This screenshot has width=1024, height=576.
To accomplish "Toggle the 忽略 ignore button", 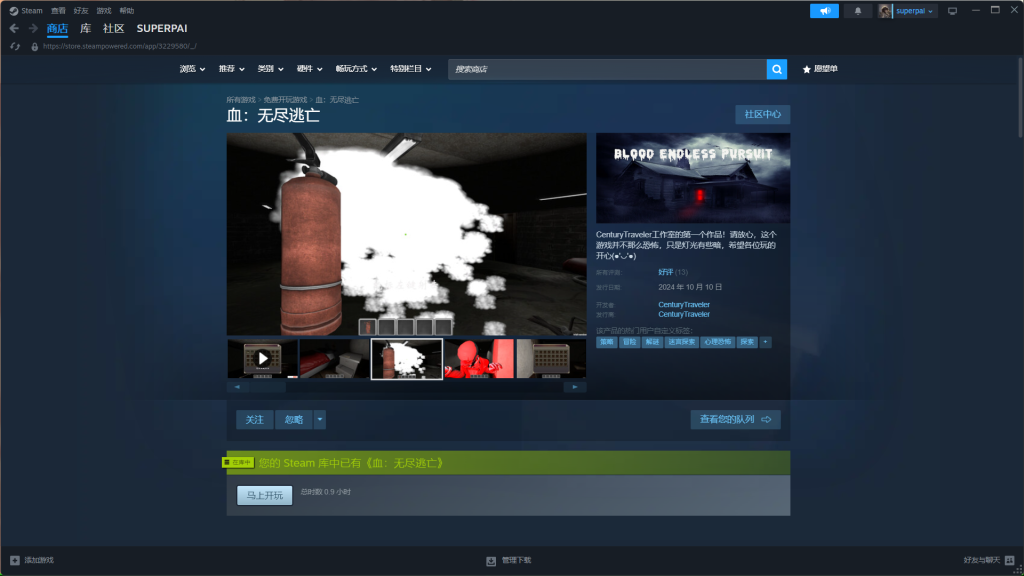I will pos(293,420).
